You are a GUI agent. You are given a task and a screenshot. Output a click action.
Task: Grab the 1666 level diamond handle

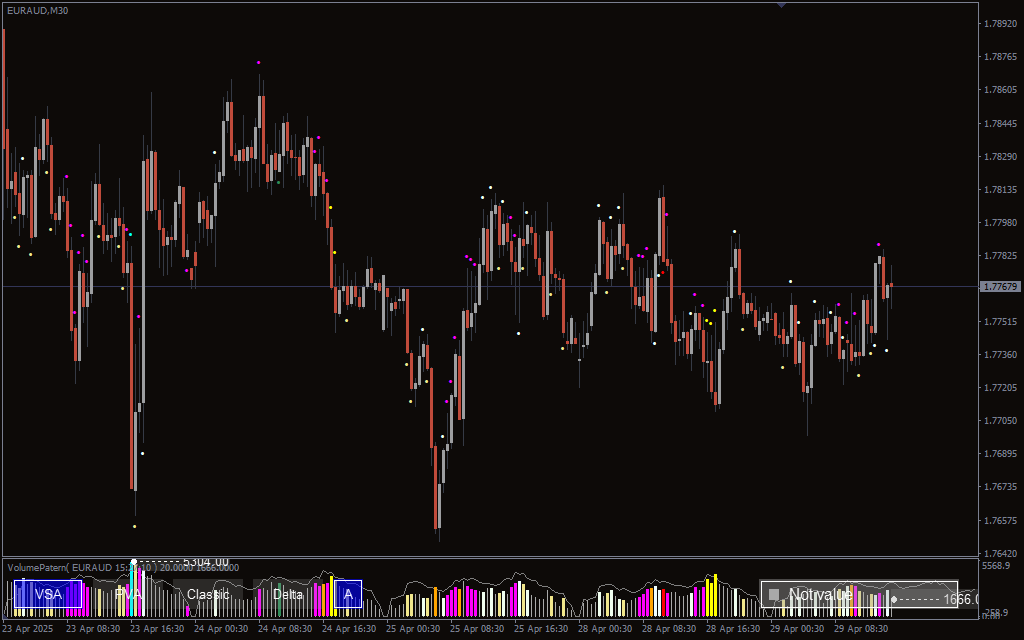(x=894, y=599)
